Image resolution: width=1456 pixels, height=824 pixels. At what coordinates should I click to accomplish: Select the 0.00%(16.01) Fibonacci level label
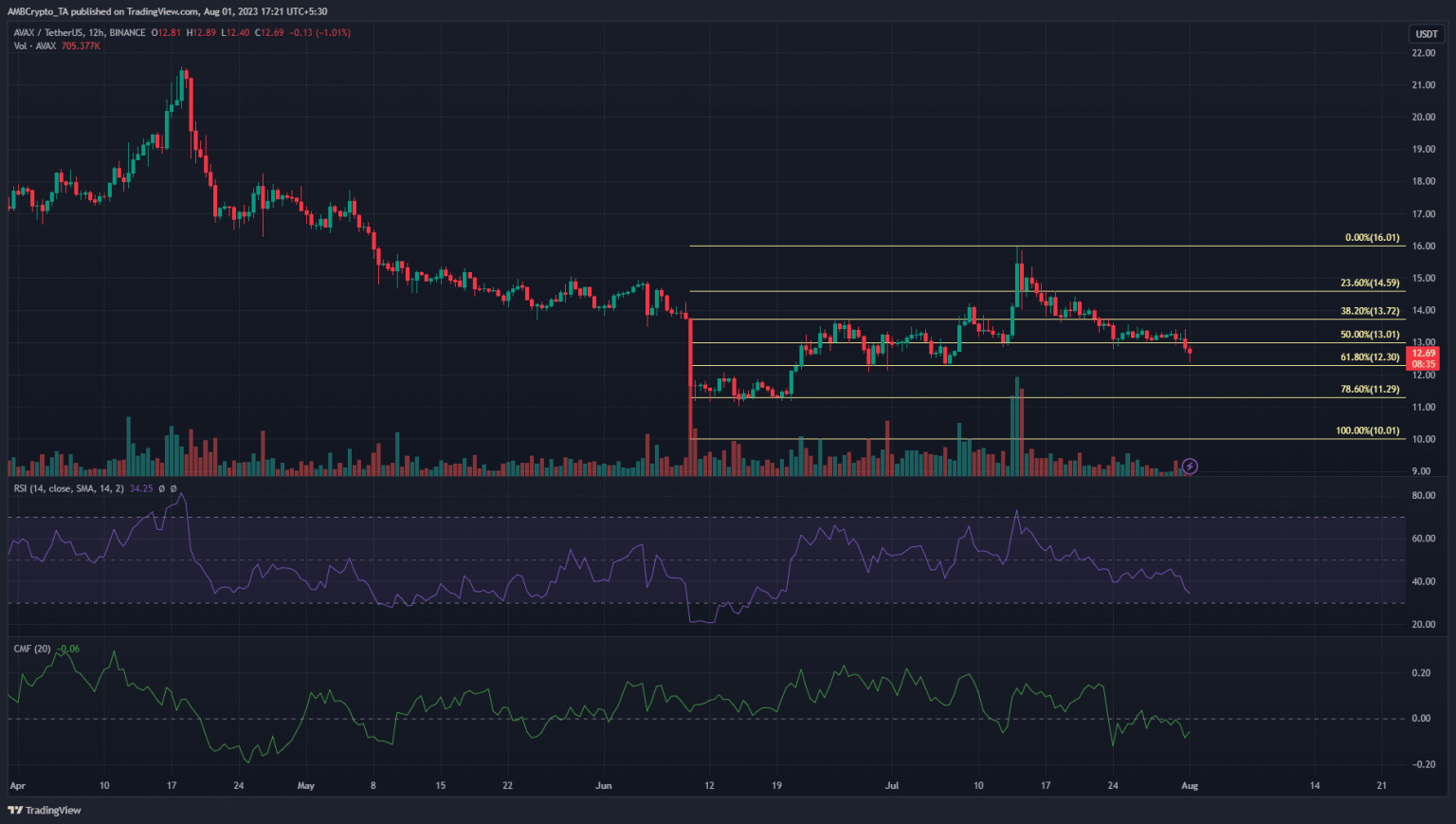(x=1372, y=237)
